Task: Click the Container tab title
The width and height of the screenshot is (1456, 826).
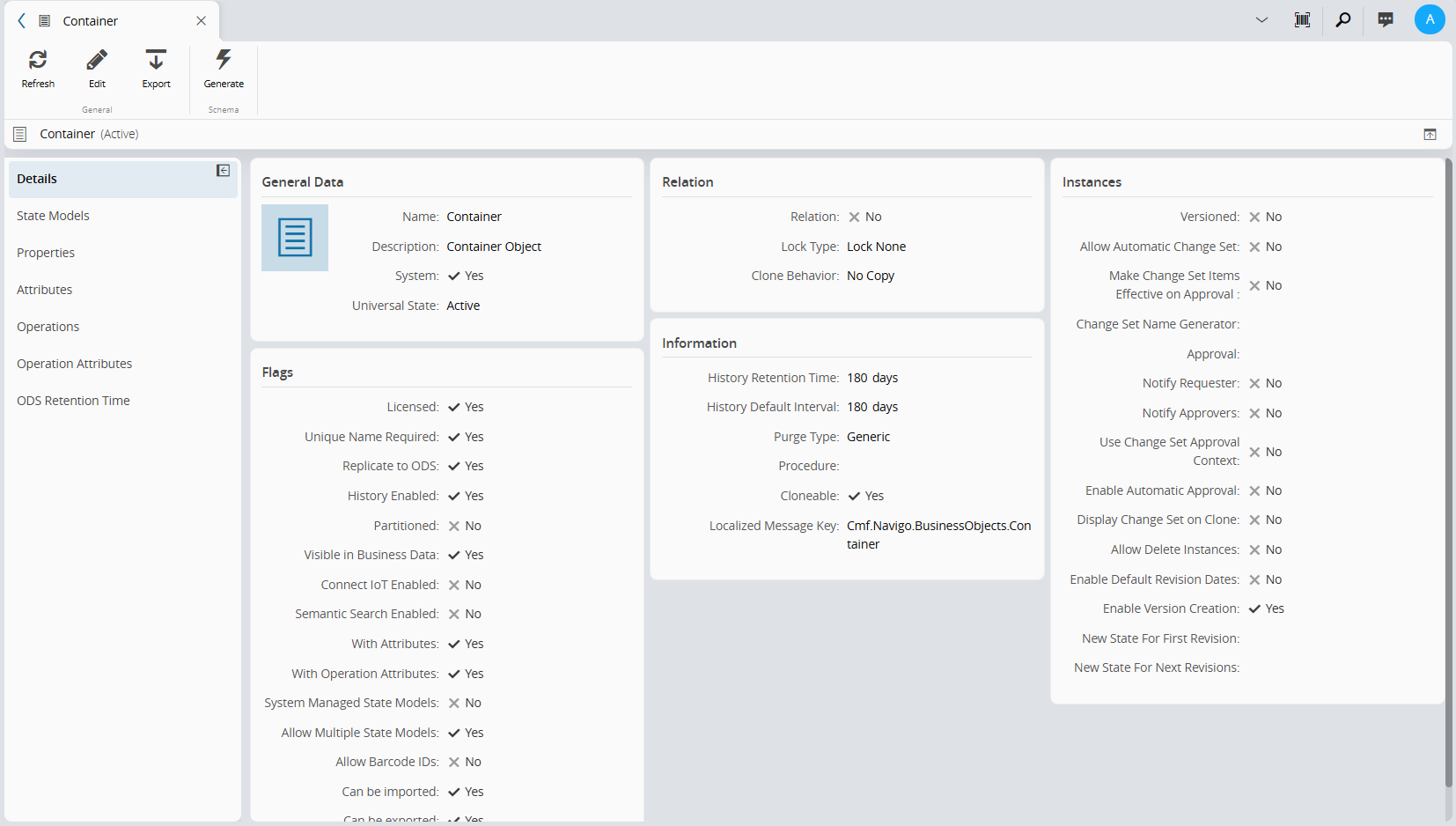Action: [x=90, y=20]
